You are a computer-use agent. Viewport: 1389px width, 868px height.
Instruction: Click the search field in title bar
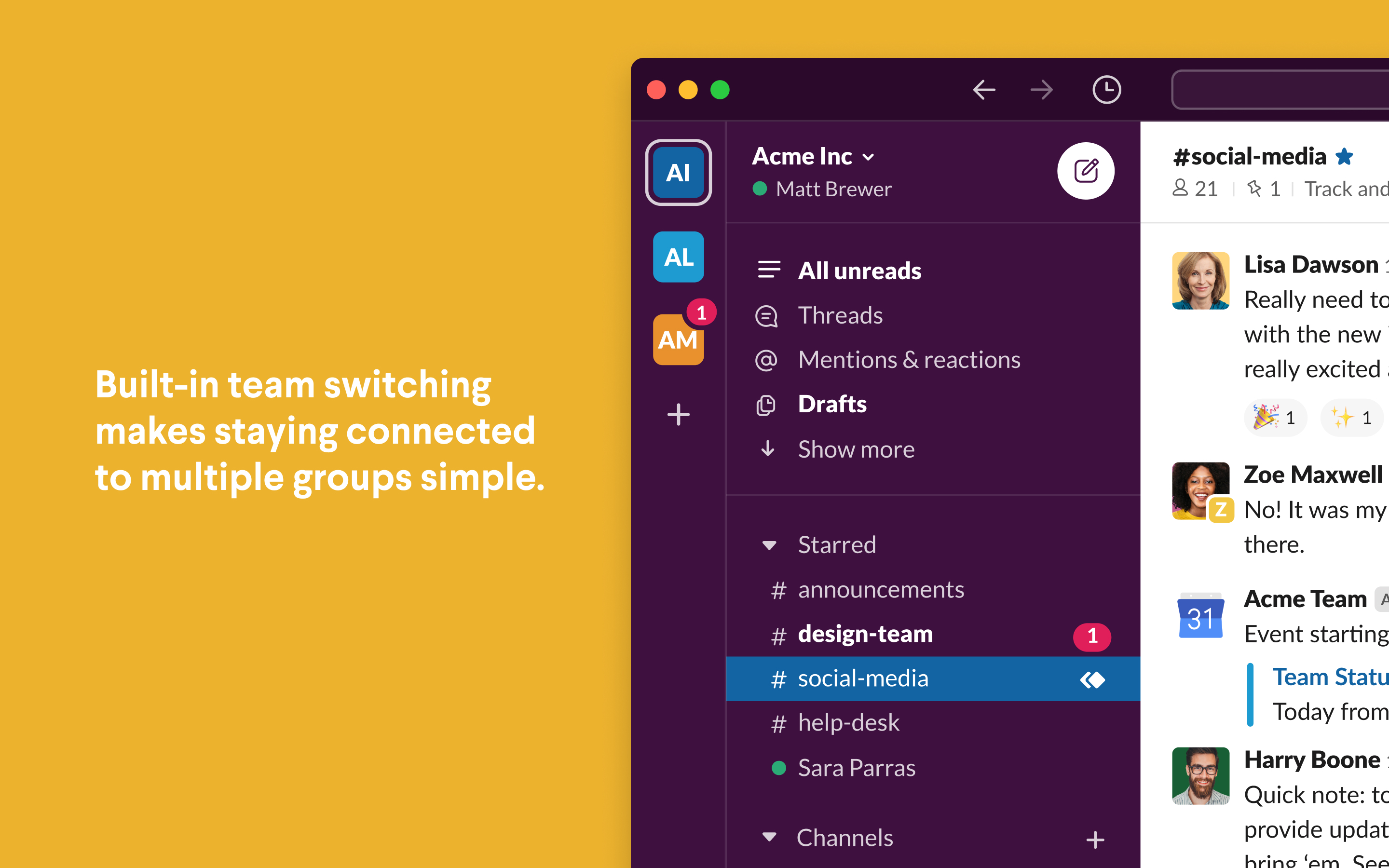tap(1280, 90)
